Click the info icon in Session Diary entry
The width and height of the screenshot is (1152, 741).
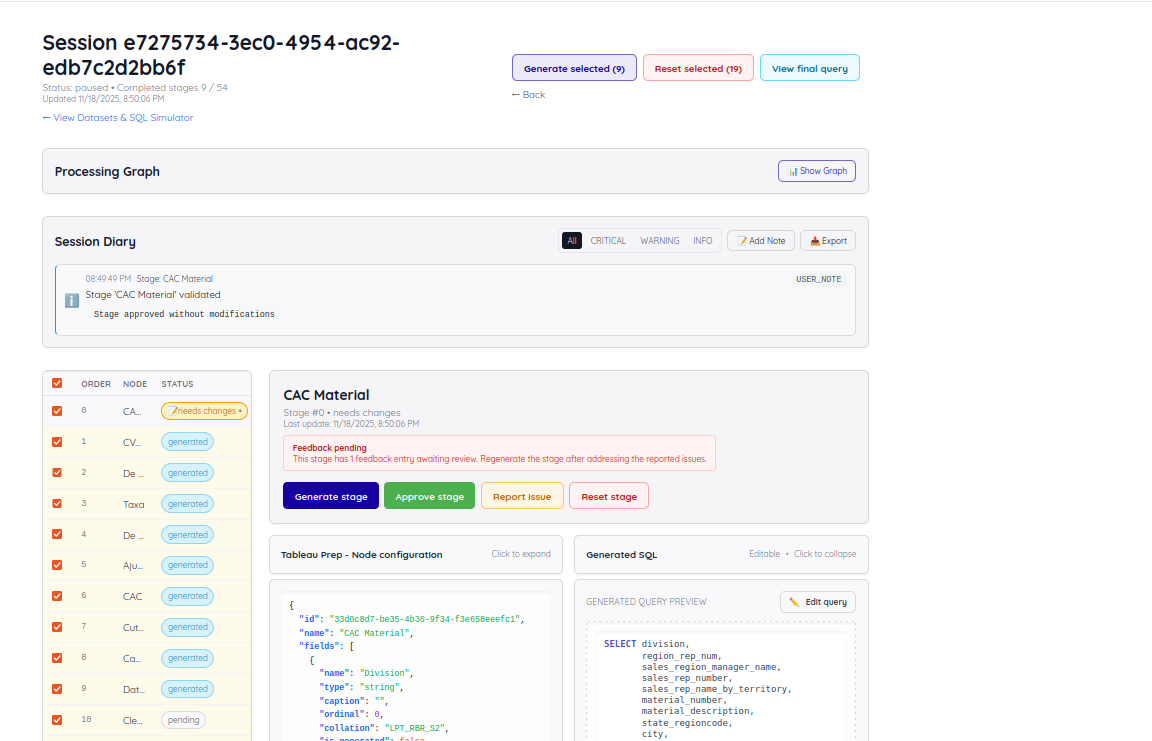tap(72, 300)
